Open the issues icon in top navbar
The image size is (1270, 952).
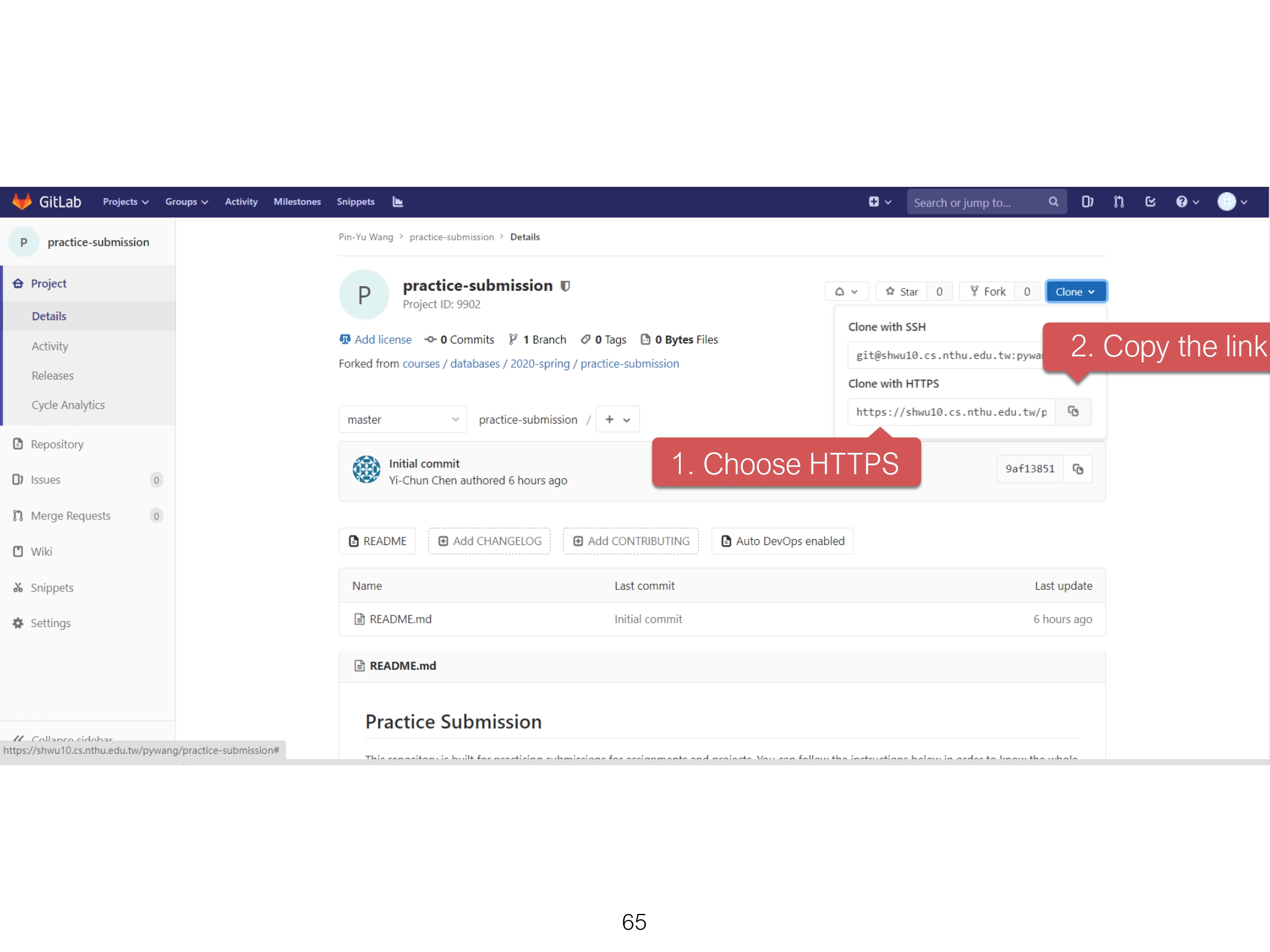click(x=1087, y=202)
